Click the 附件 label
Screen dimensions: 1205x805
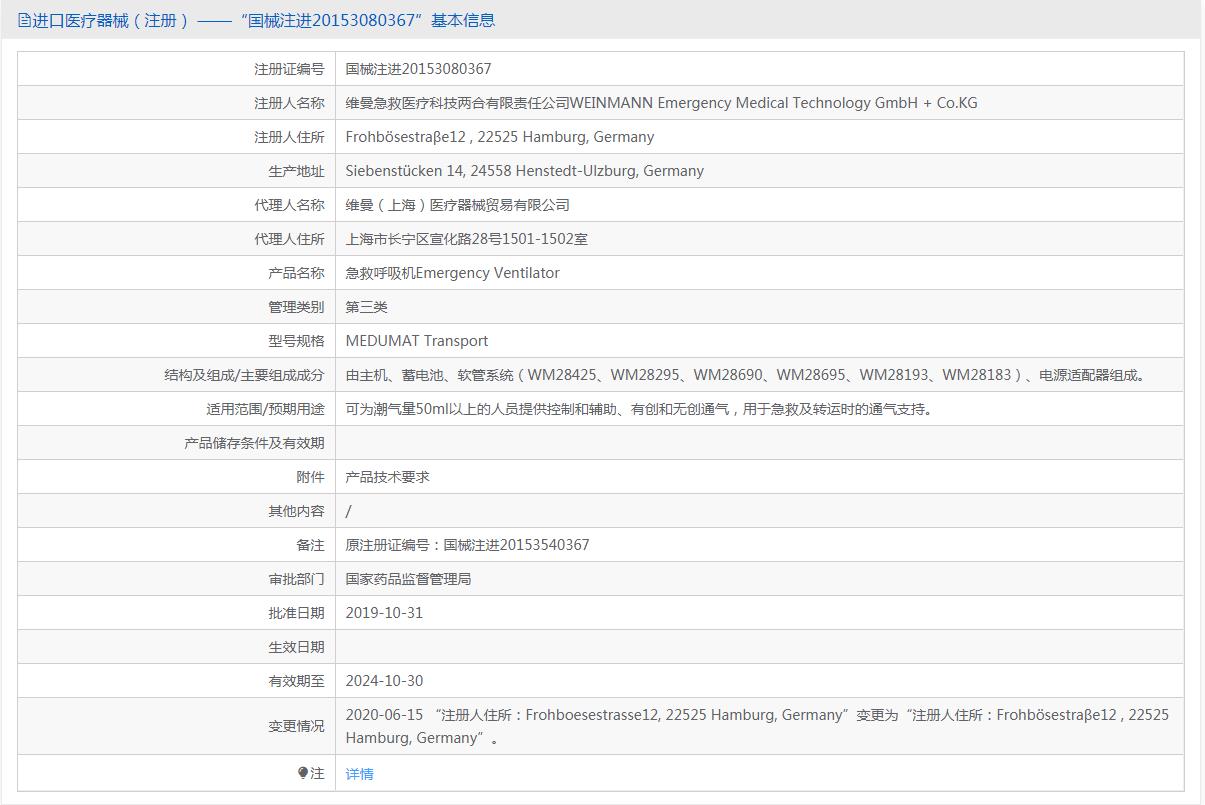(310, 477)
